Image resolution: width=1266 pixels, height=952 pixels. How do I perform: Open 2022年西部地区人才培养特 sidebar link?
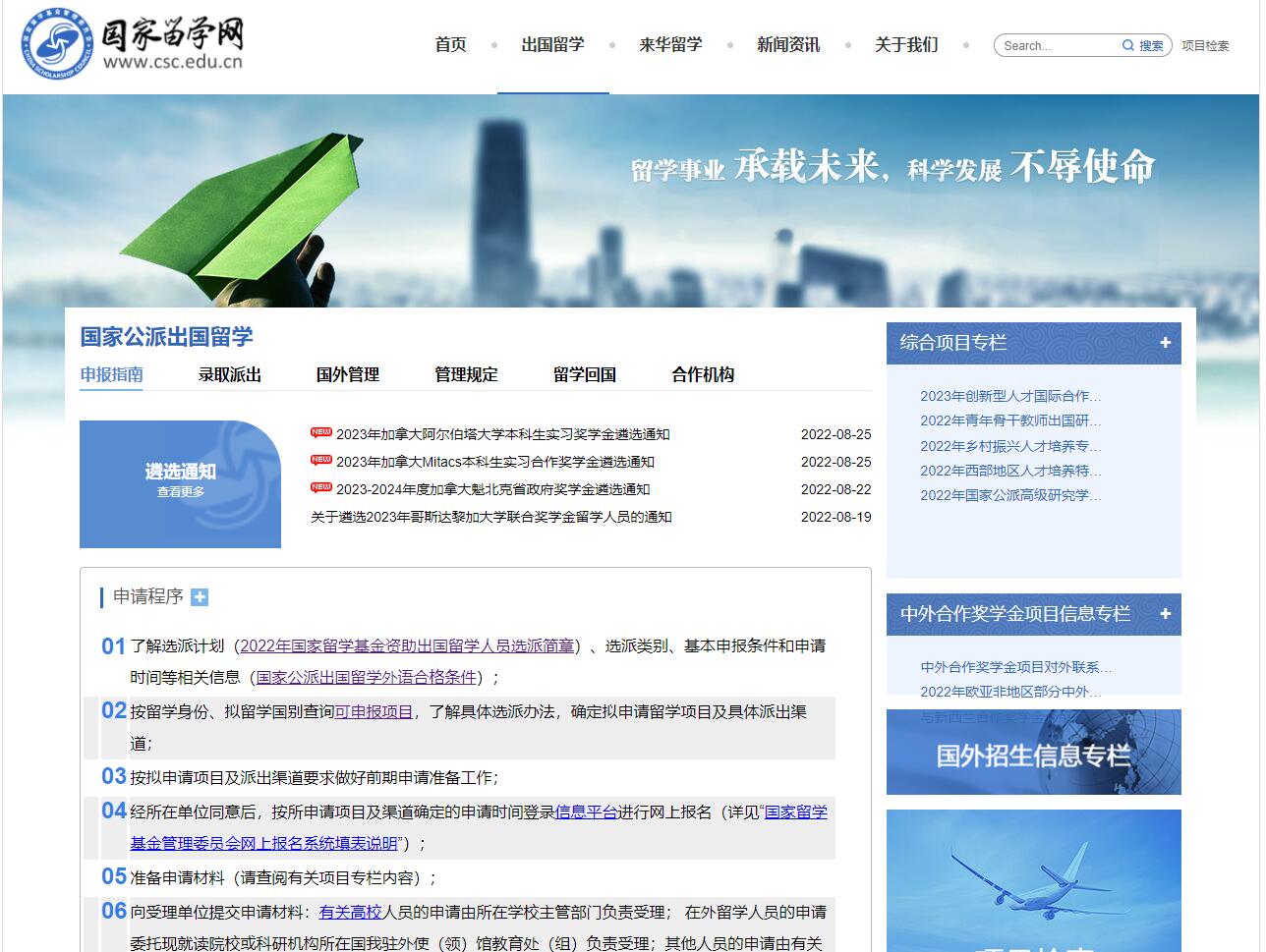click(x=1010, y=471)
